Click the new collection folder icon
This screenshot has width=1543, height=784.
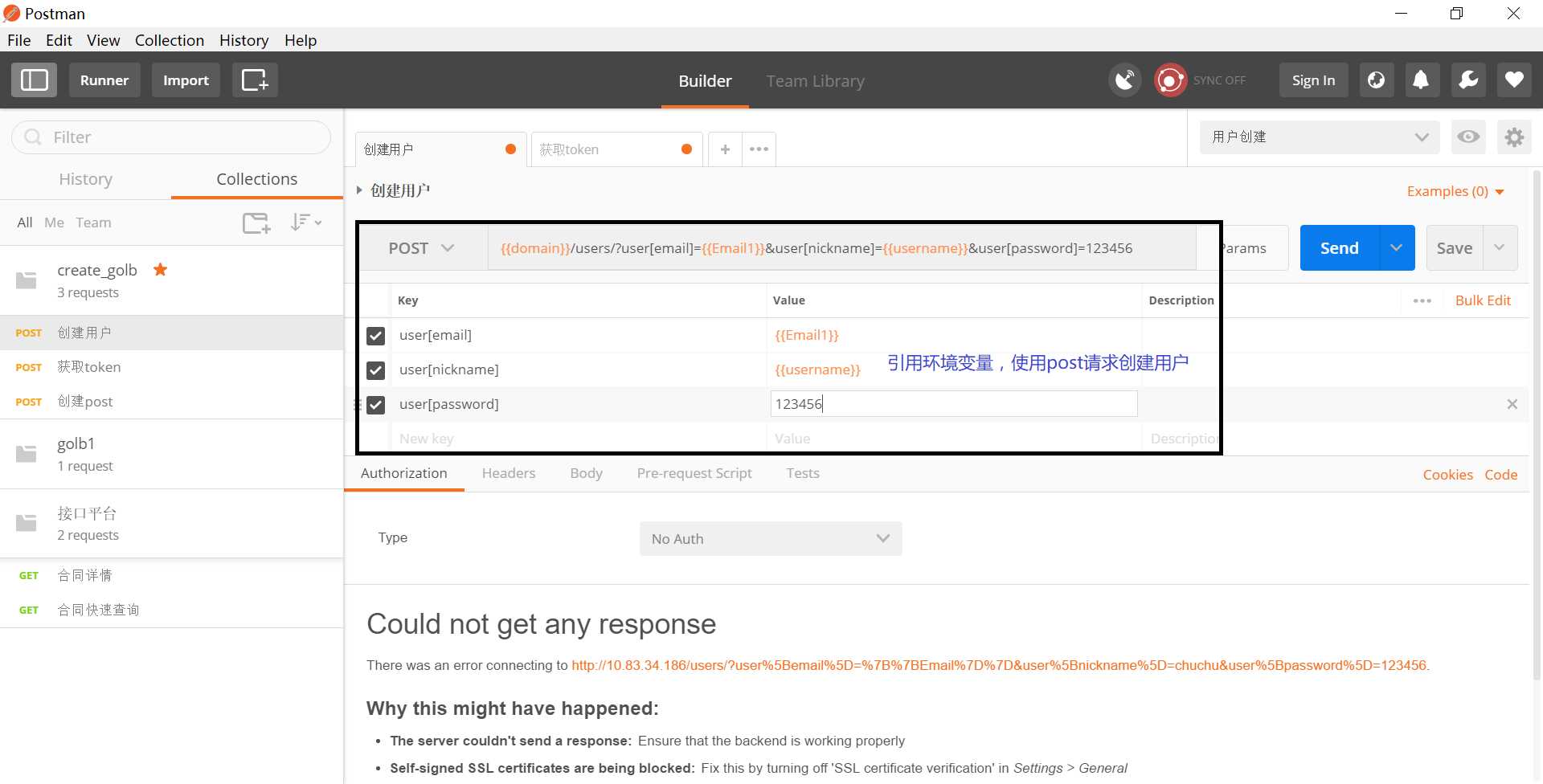click(x=256, y=223)
